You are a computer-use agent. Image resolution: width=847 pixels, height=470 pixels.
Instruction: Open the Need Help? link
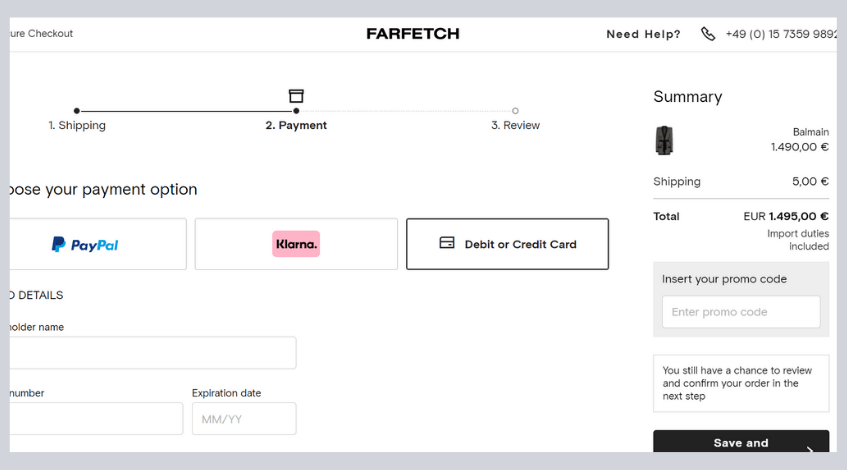pos(643,34)
